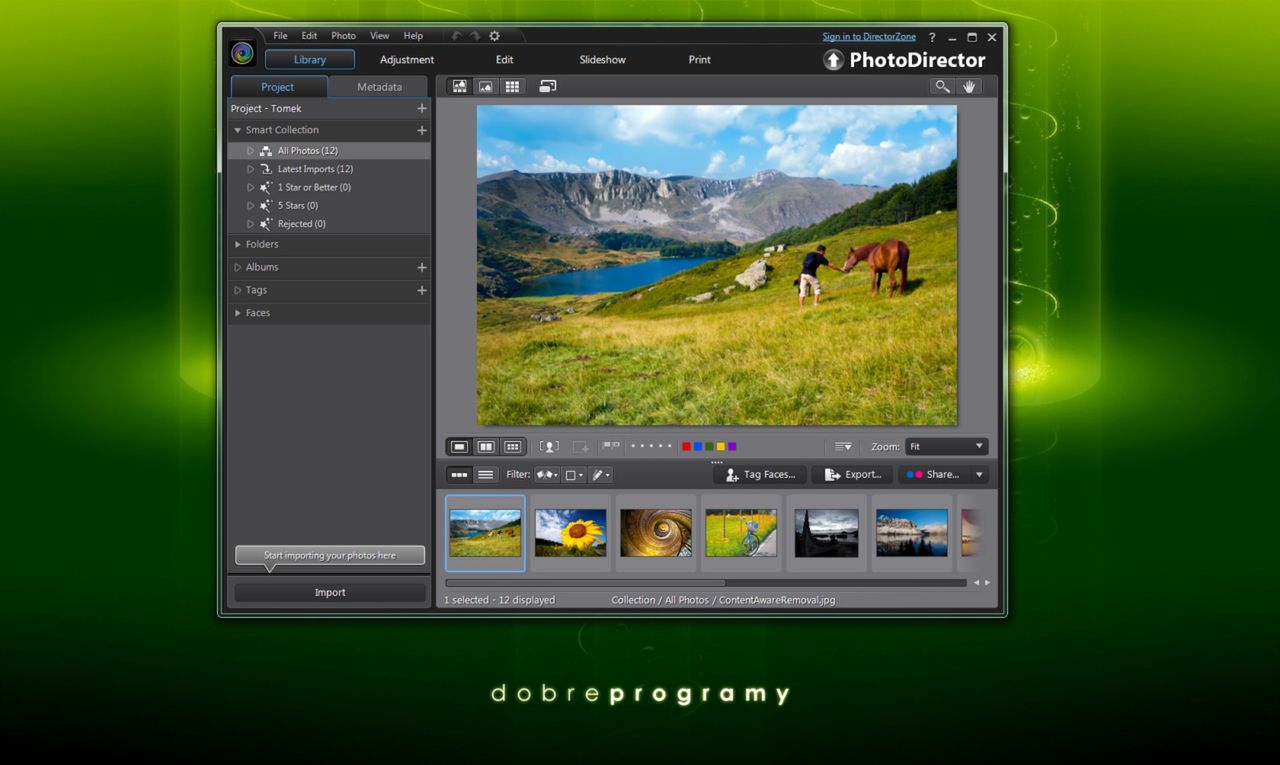1280x765 pixels.
Task: Click the secondary monitor display icon
Action: pos(547,87)
